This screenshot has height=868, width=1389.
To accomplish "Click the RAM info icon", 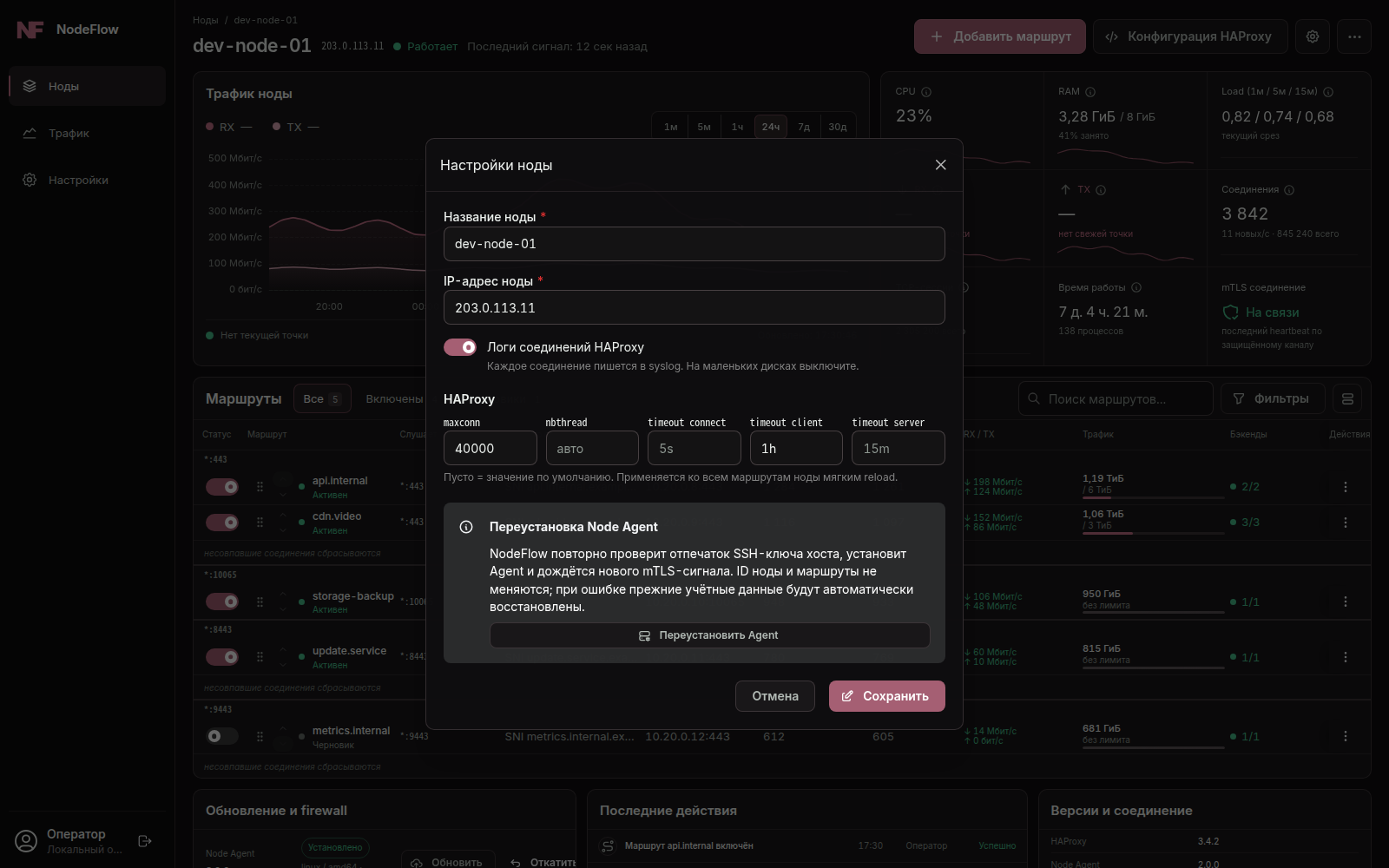I will (x=1090, y=92).
